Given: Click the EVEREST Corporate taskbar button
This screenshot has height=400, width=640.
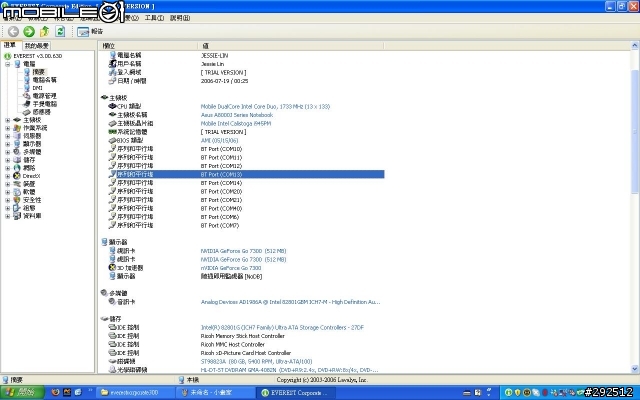Looking at the screenshot, I should tap(296, 393).
